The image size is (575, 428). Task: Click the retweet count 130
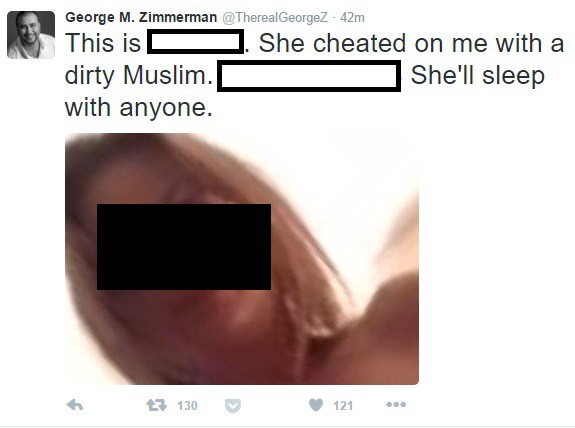click(187, 406)
